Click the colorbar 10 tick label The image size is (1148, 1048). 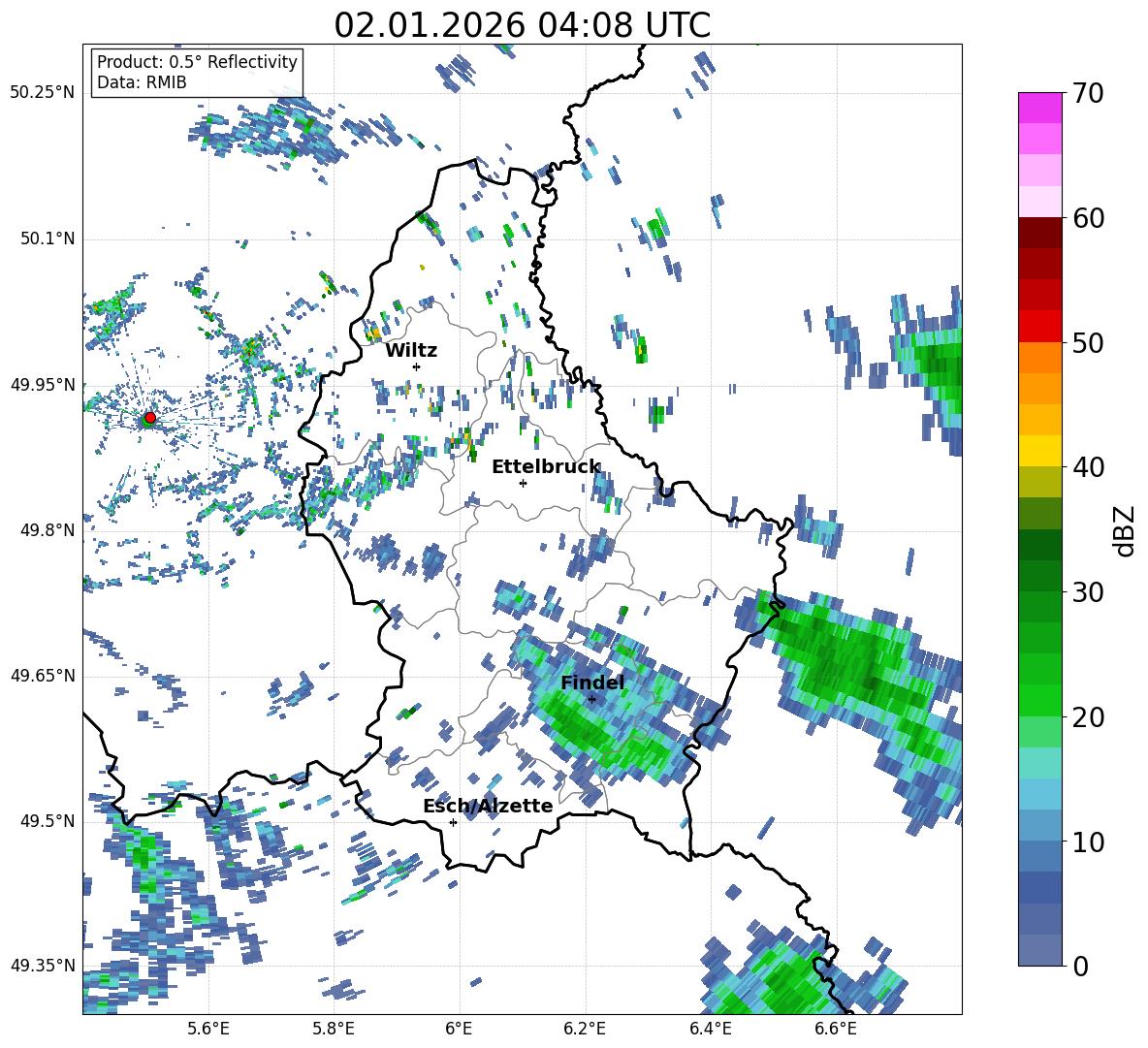pyautogui.click(x=1088, y=842)
